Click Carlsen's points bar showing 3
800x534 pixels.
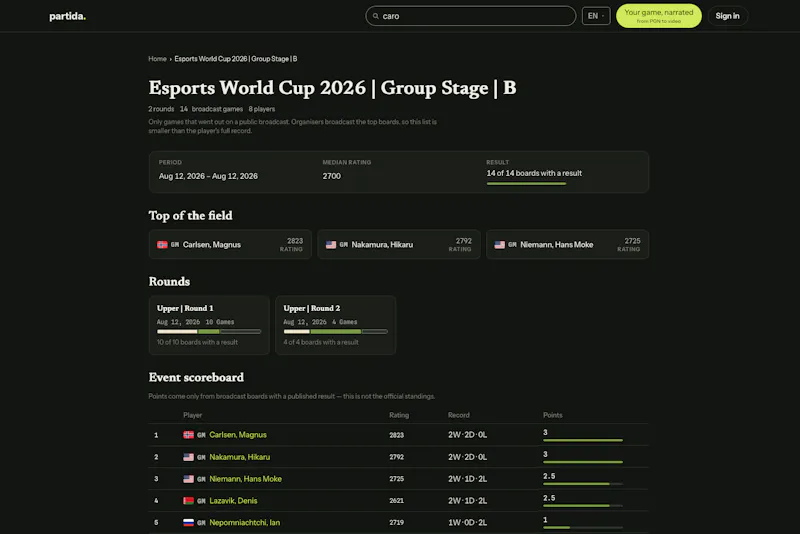click(583, 440)
